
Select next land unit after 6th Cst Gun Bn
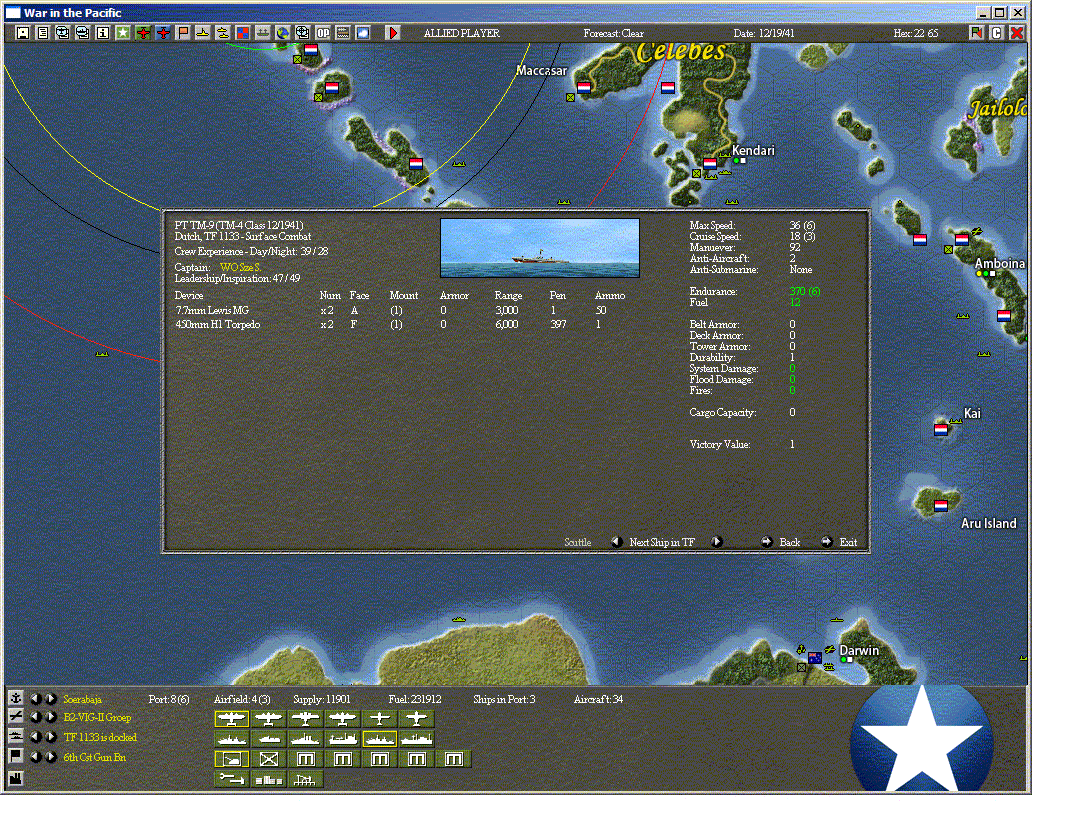tap(51, 757)
